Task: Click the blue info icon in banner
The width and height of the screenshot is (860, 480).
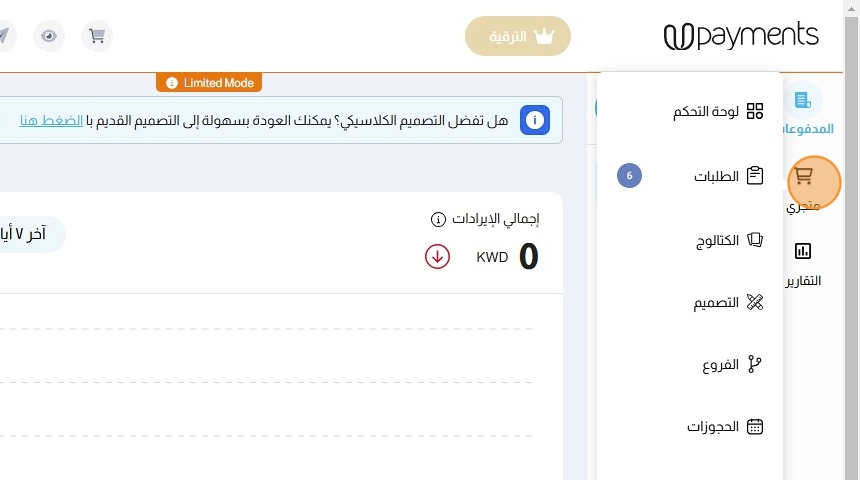Action: tap(535, 121)
